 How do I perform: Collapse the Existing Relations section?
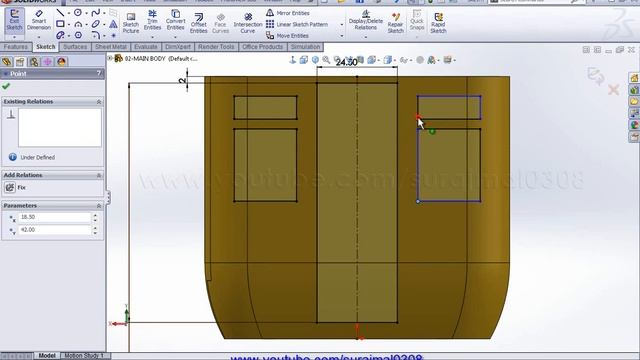(x=99, y=102)
